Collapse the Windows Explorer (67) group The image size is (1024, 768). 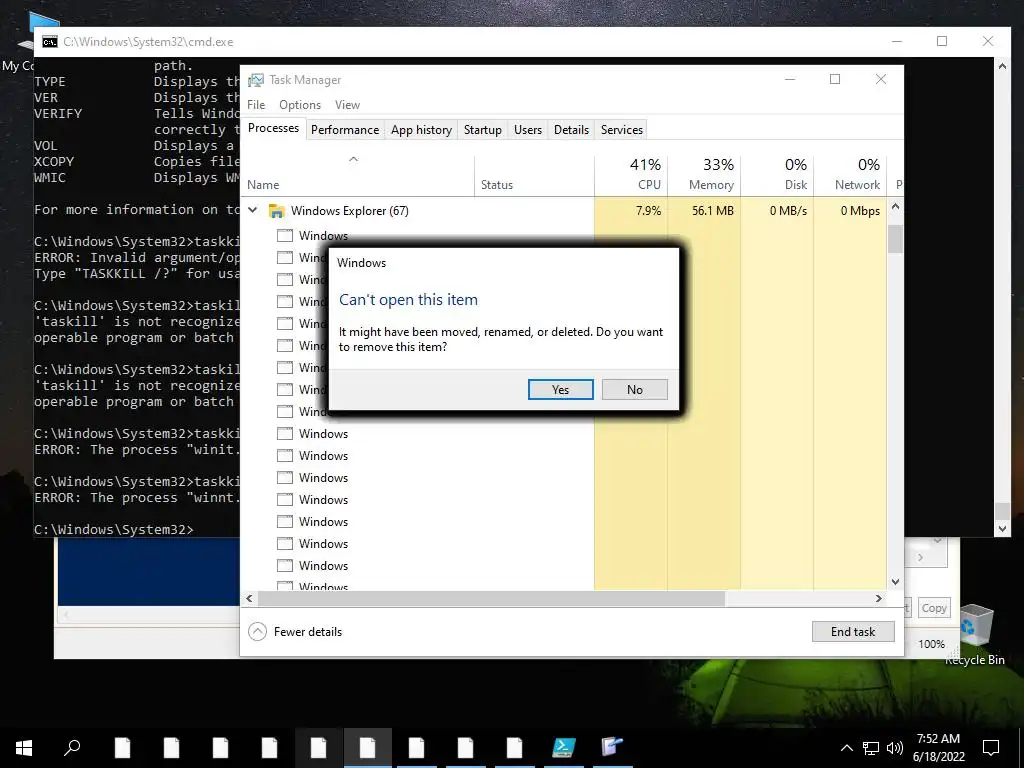point(253,210)
